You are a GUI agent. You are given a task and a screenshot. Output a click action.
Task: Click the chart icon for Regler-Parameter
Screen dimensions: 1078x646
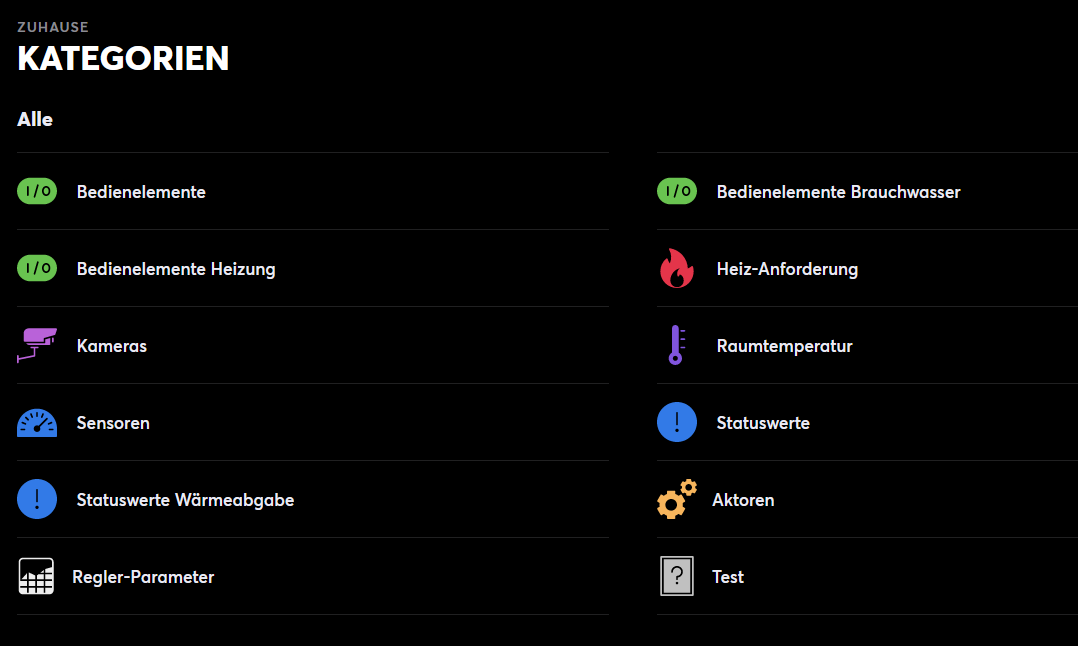click(x=36, y=577)
